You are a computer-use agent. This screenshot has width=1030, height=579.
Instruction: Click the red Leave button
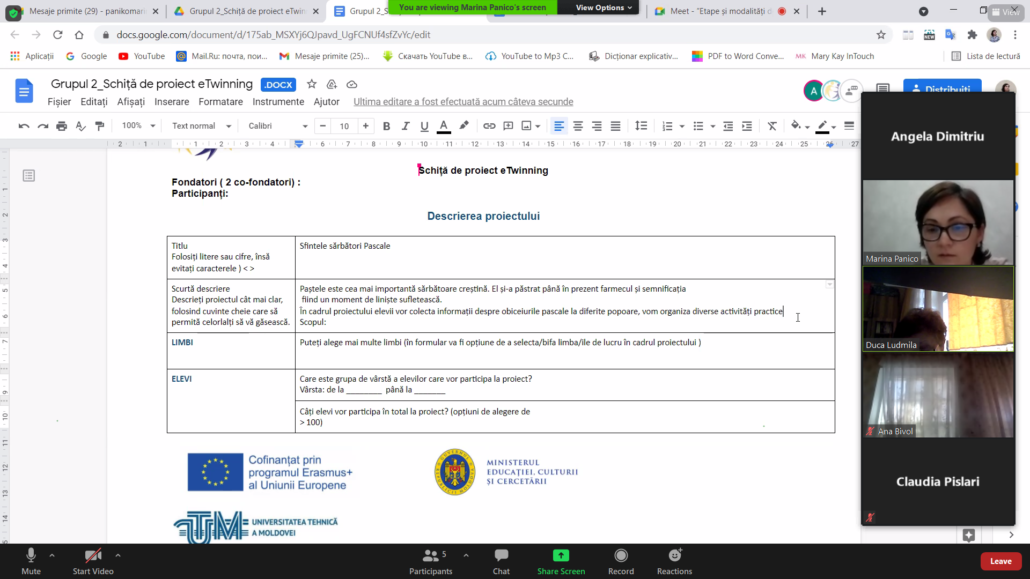(x=1000, y=561)
